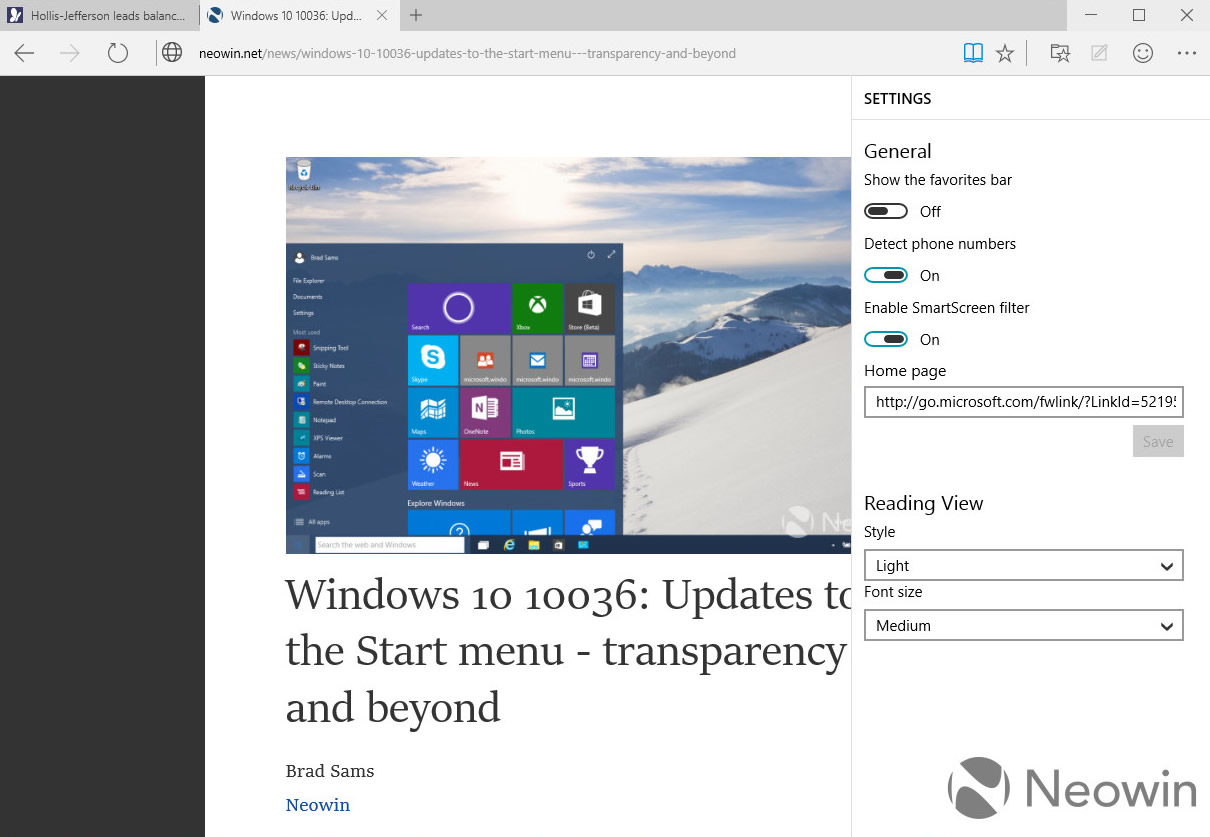Click the article Start menu screenshot

[568, 355]
